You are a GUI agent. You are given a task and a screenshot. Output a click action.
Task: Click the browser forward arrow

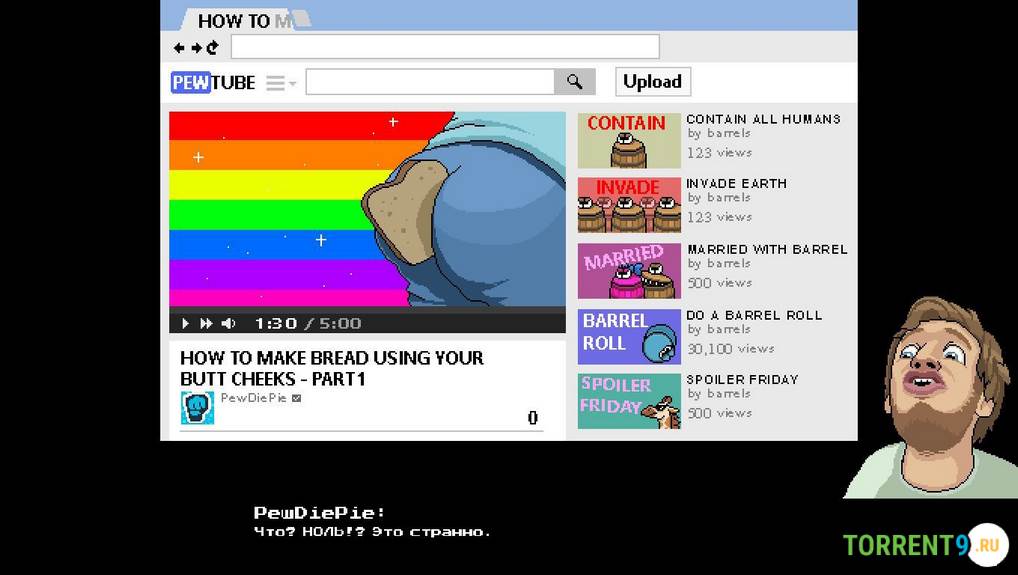tap(196, 47)
